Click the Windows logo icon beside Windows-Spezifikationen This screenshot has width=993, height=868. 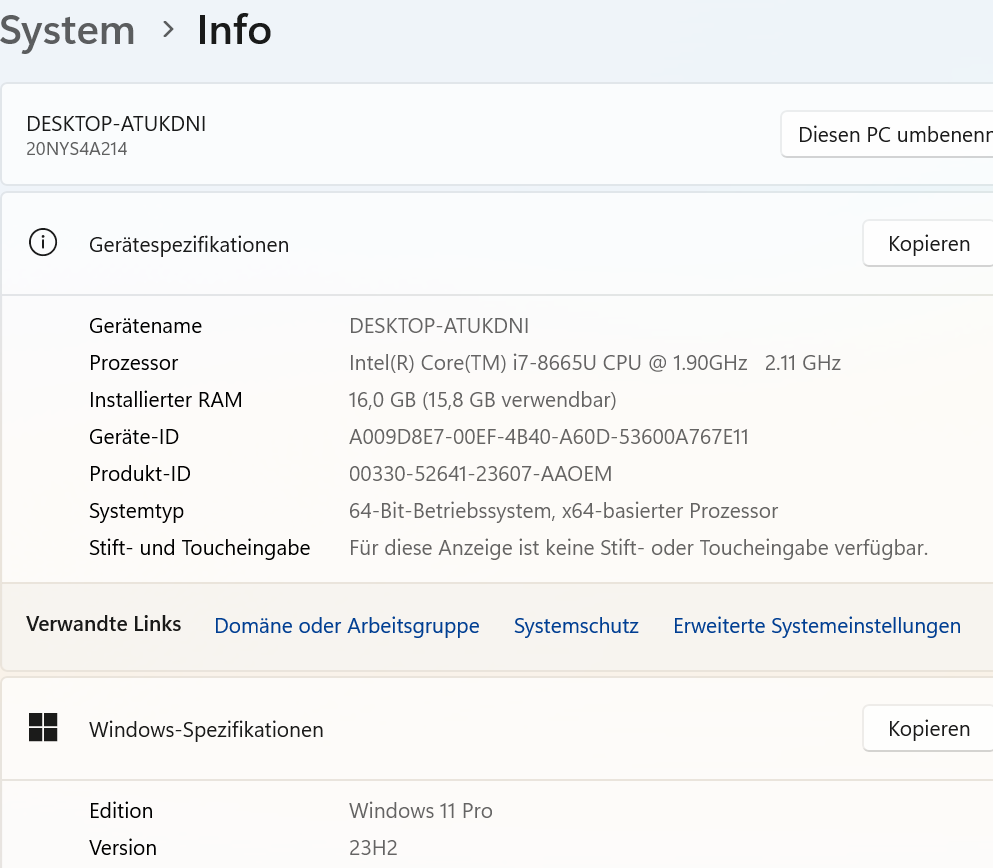click(x=43, y=727)
